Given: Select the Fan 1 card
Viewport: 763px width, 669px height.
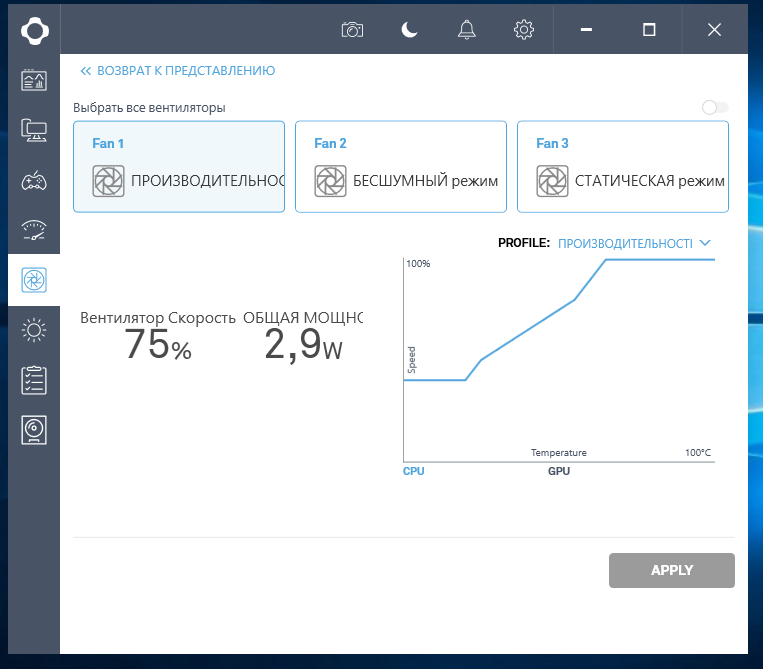Looking at the screenshot, I should point(179,167).
